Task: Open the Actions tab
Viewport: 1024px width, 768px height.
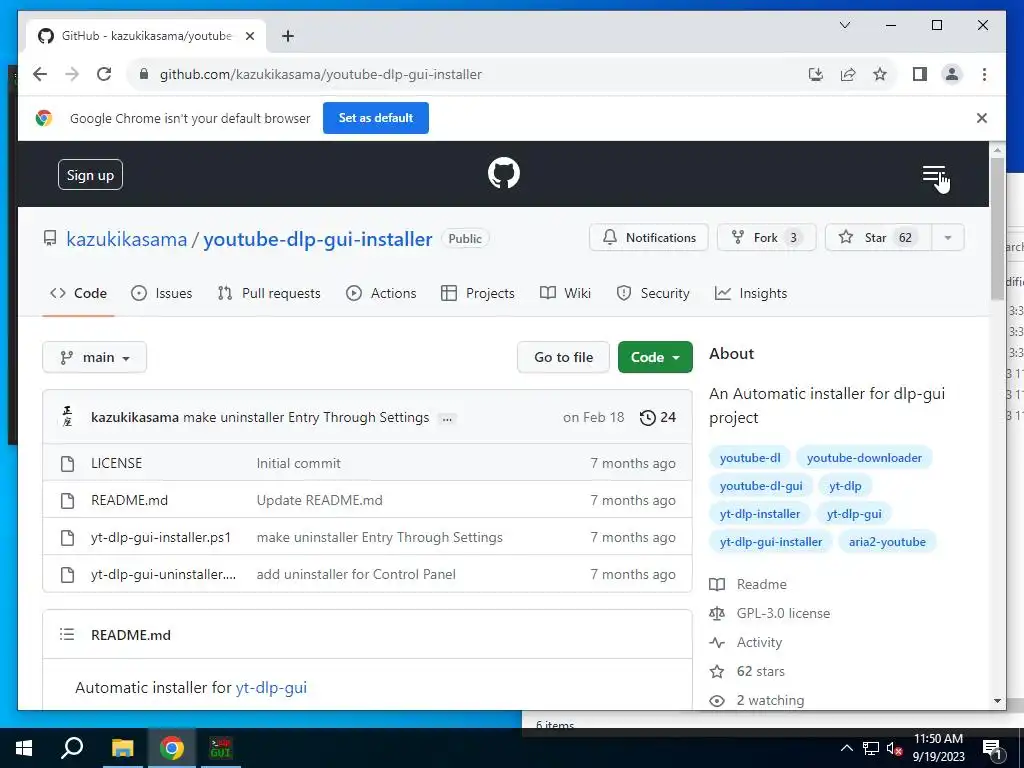Action: point(381,293)
